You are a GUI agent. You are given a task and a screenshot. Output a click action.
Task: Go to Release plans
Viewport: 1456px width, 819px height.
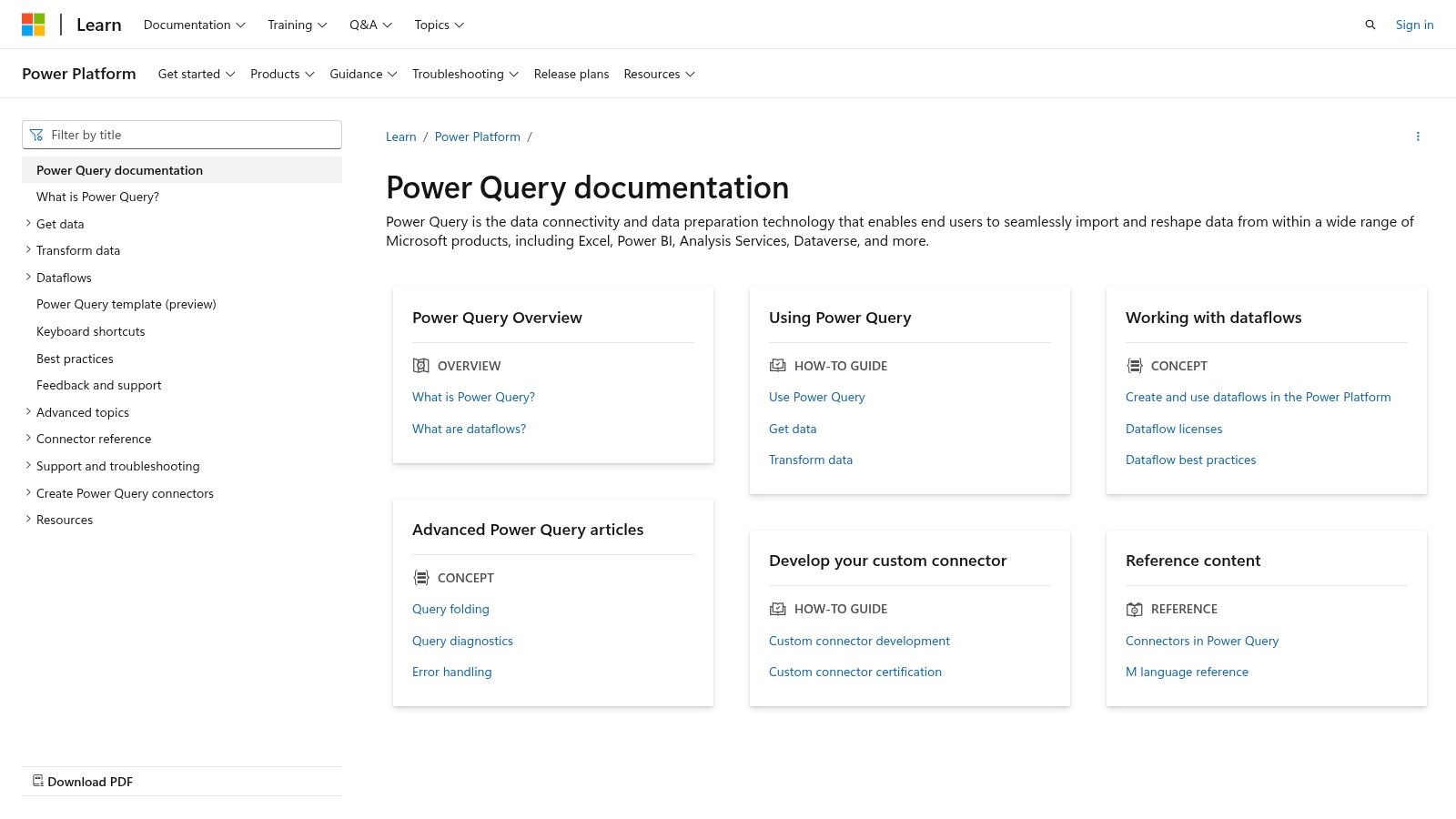(x=571, y=74)
